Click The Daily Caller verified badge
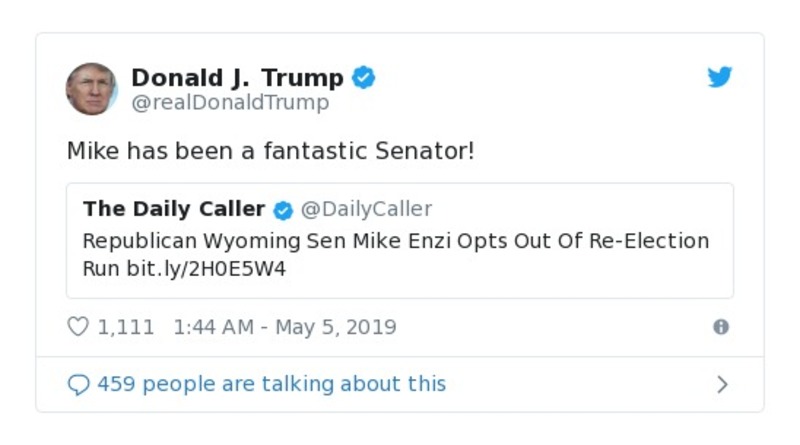800x445 pixels. [x=283, y=209]
